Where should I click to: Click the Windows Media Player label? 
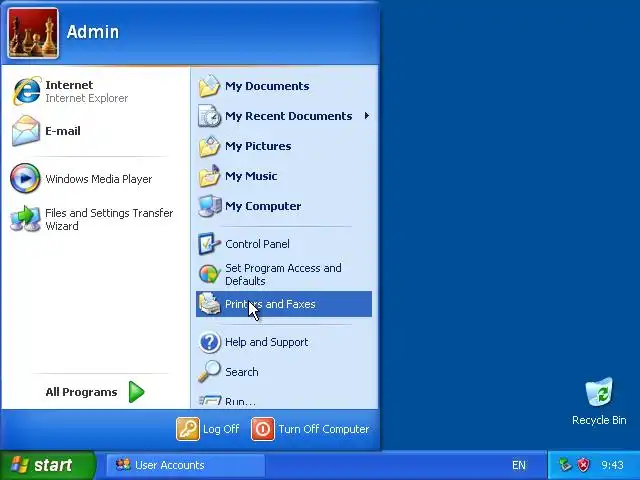click(x=98, y=179)
